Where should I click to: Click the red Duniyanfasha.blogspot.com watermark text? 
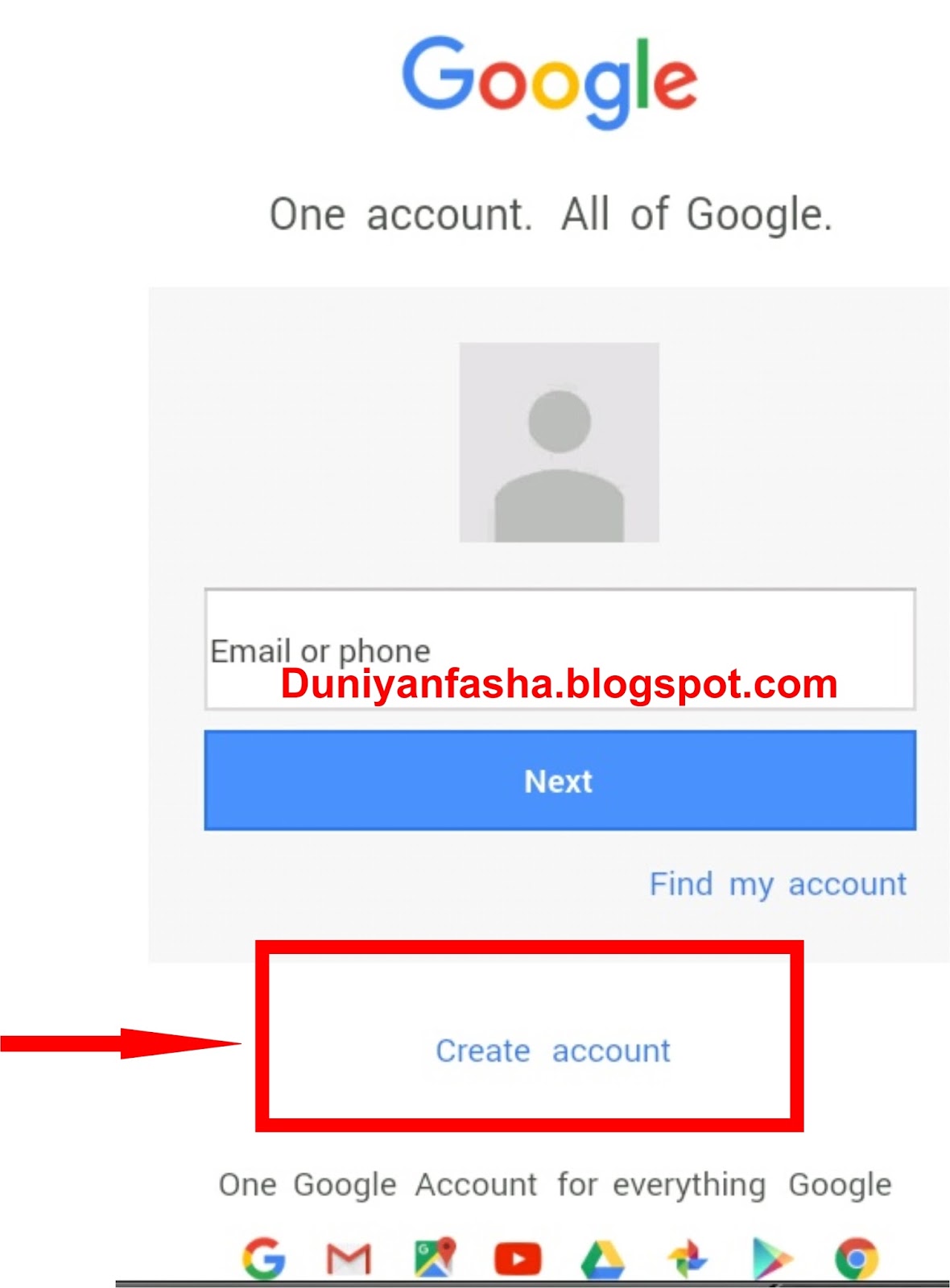pyautogui.click(x=560, y=683)
